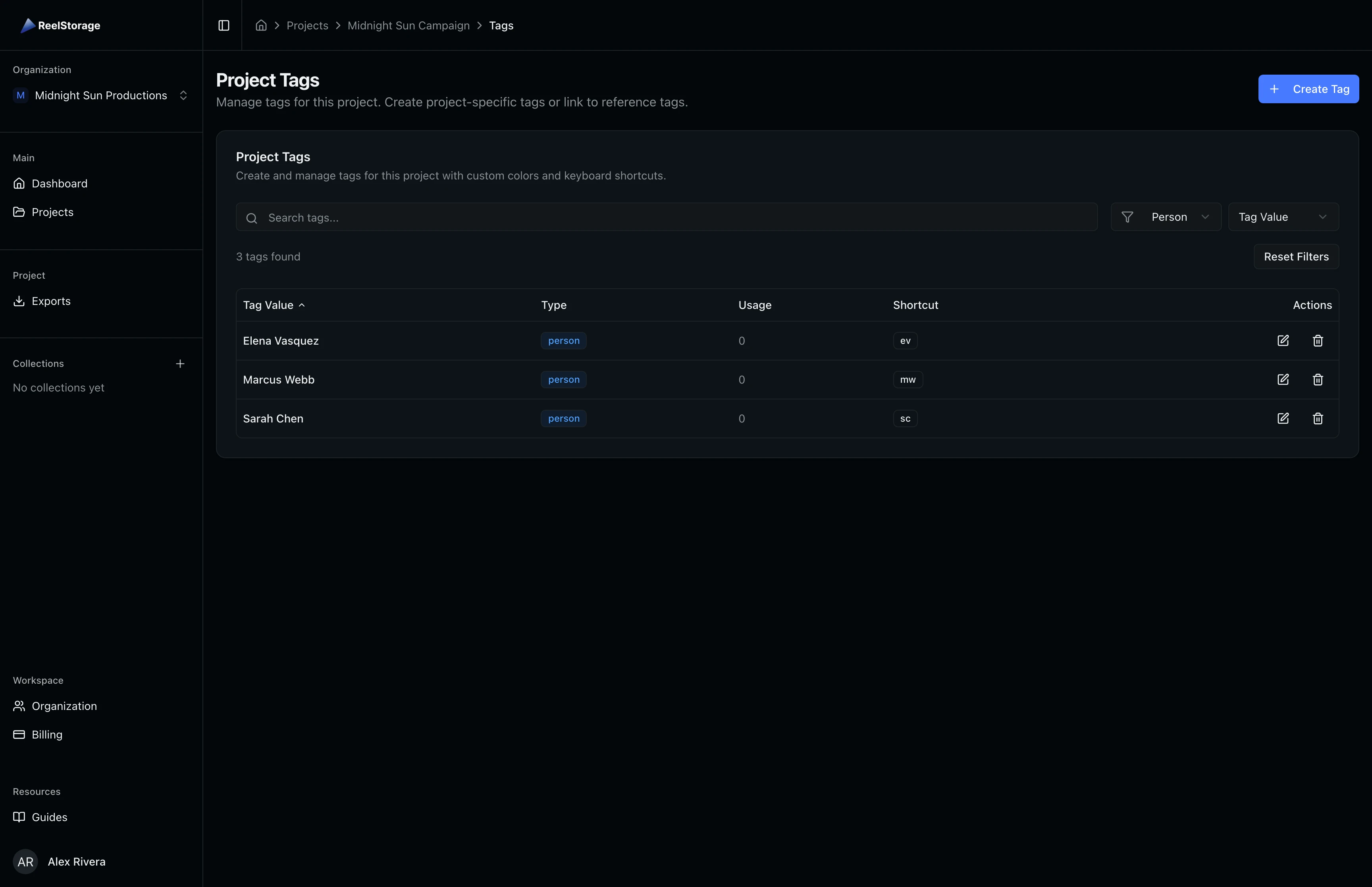Navigate to Midnight Sun Campaign breadcrumb
Viewport: 1372px width, 887px height.
tap(408, 25)
